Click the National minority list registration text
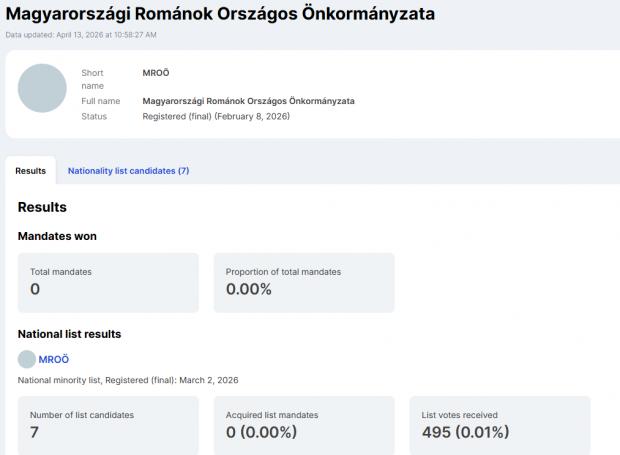This screenshot has width=620, height=455. [128, 380]
